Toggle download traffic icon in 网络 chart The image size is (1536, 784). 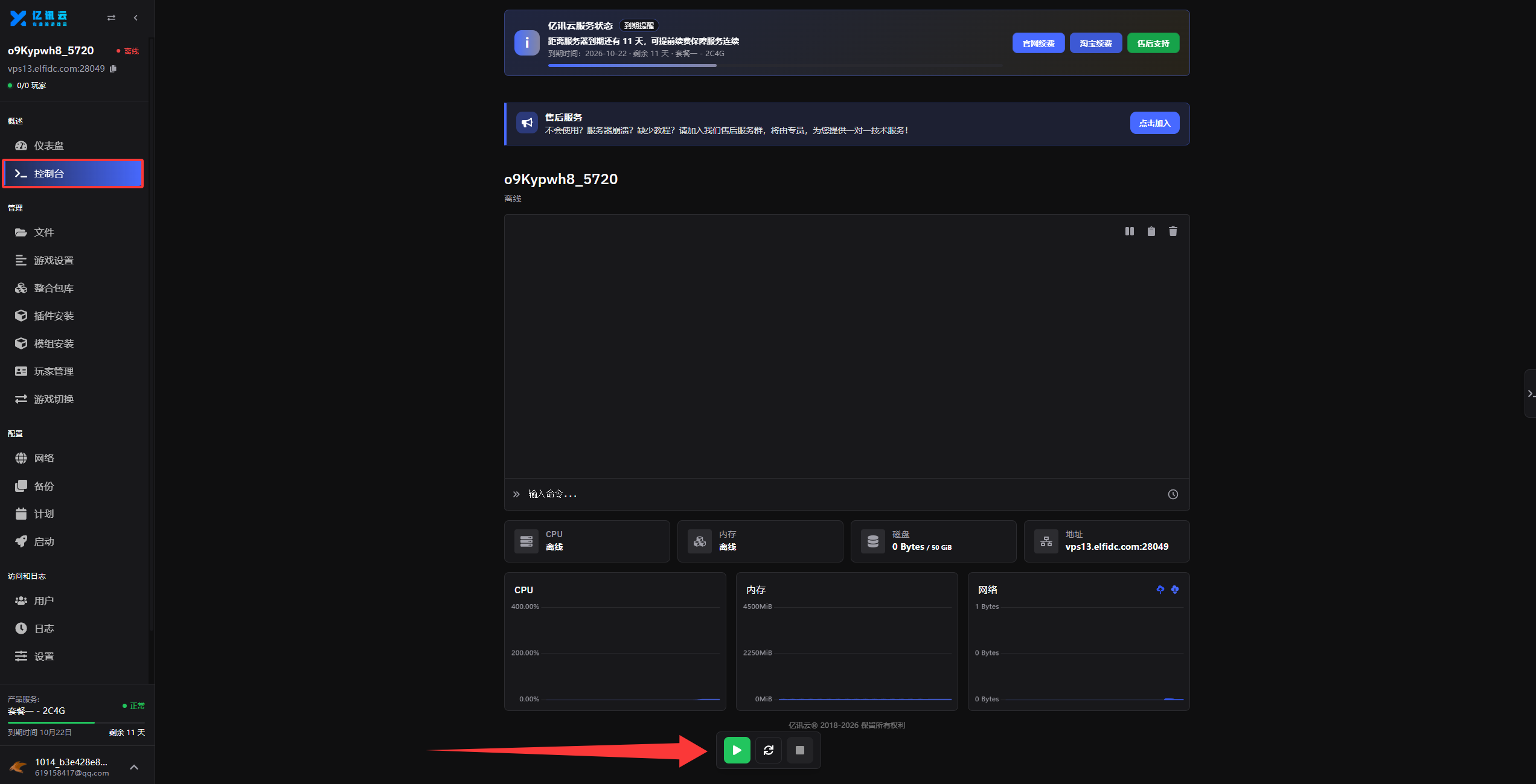click(x=1175, y=590)
